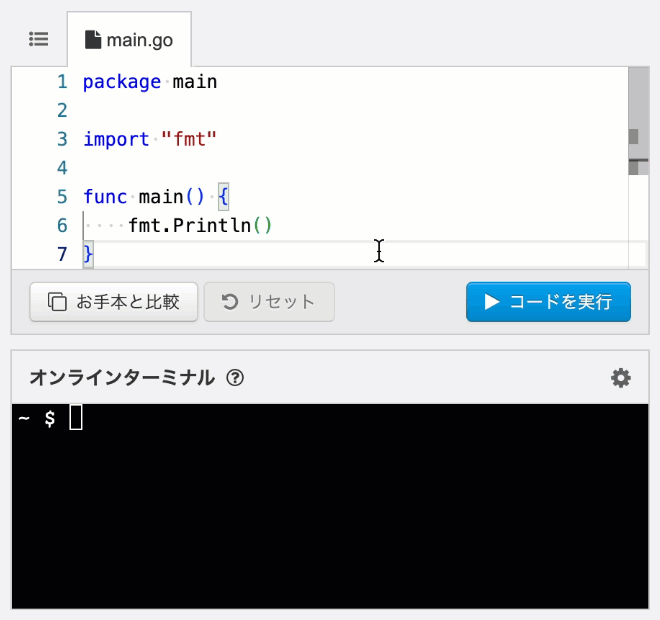Screen dimensions: 660x620
Task: Click the リセット reset button
Action: [x=269, y=302]
